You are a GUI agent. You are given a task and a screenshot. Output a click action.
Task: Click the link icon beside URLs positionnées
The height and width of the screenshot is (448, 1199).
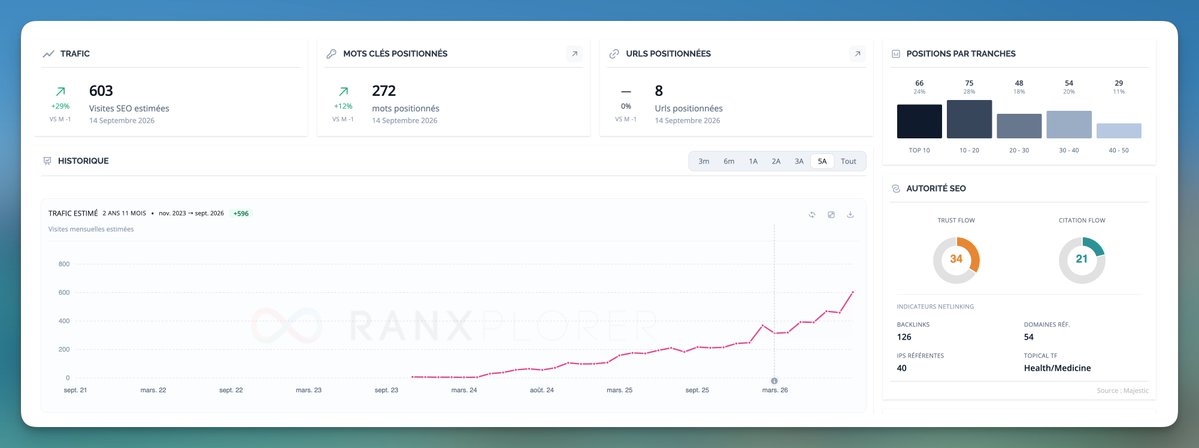613,54
